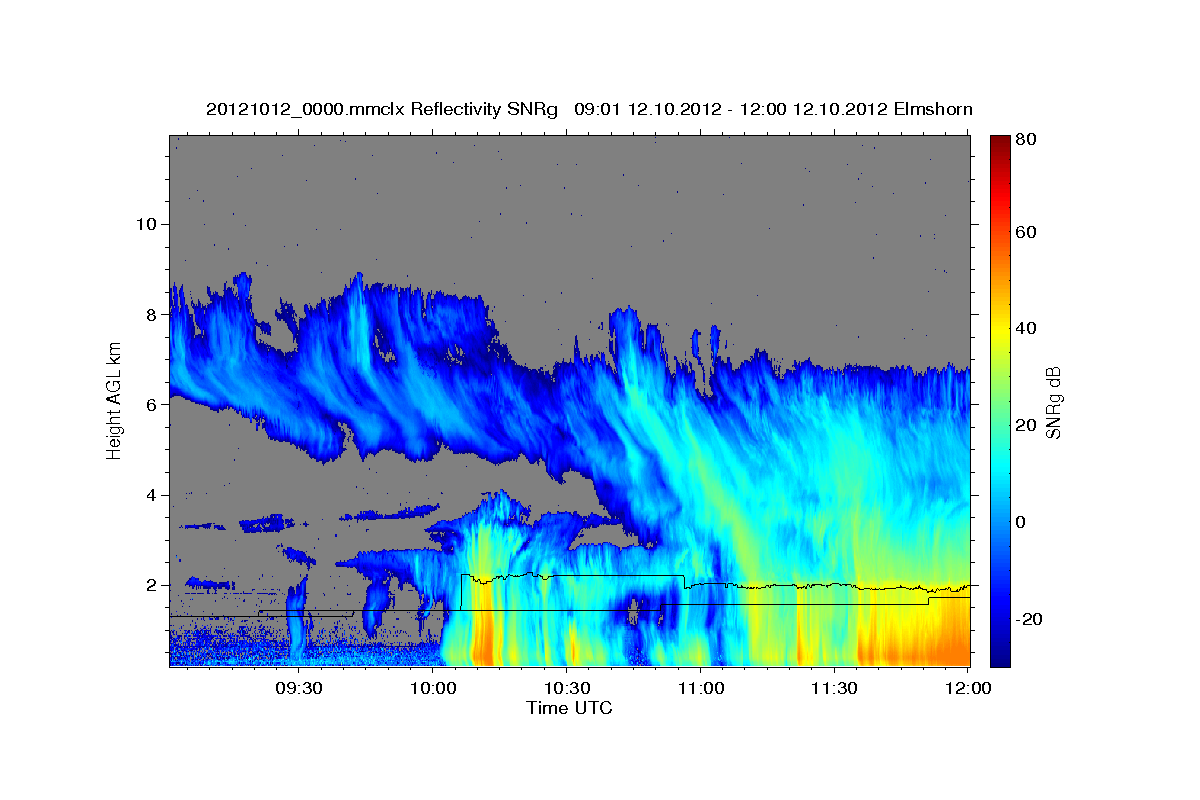Image resolution: width=1200 pixels, height=800 pixels.
Task: Click the dark blue bottom of colorbar
Action: click(x=999, y=658)
